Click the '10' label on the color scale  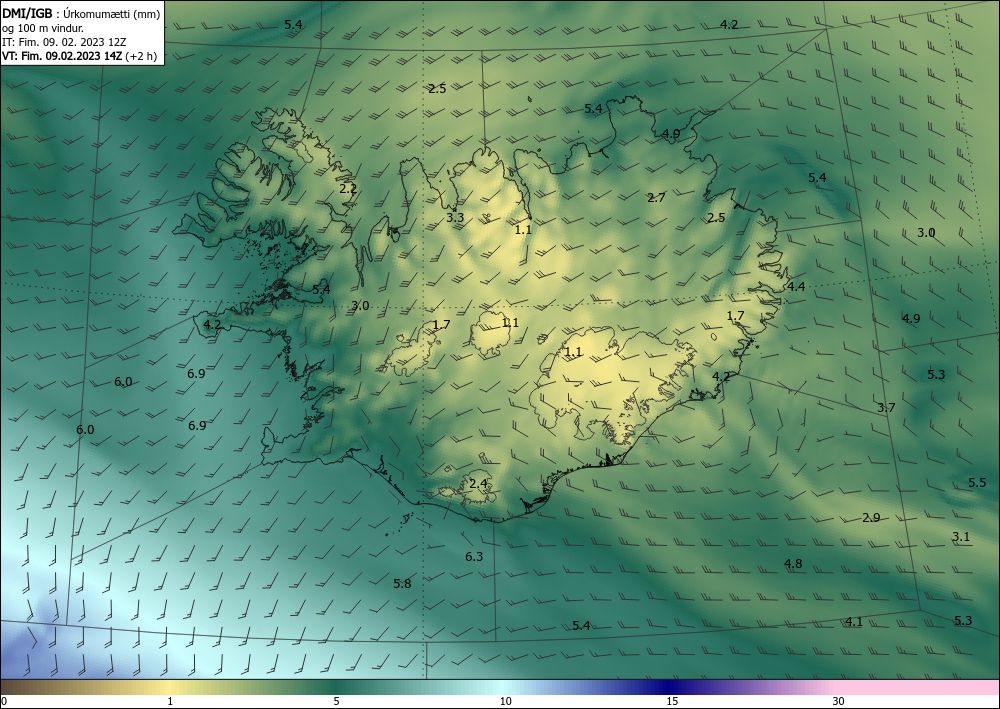(505, 702)
